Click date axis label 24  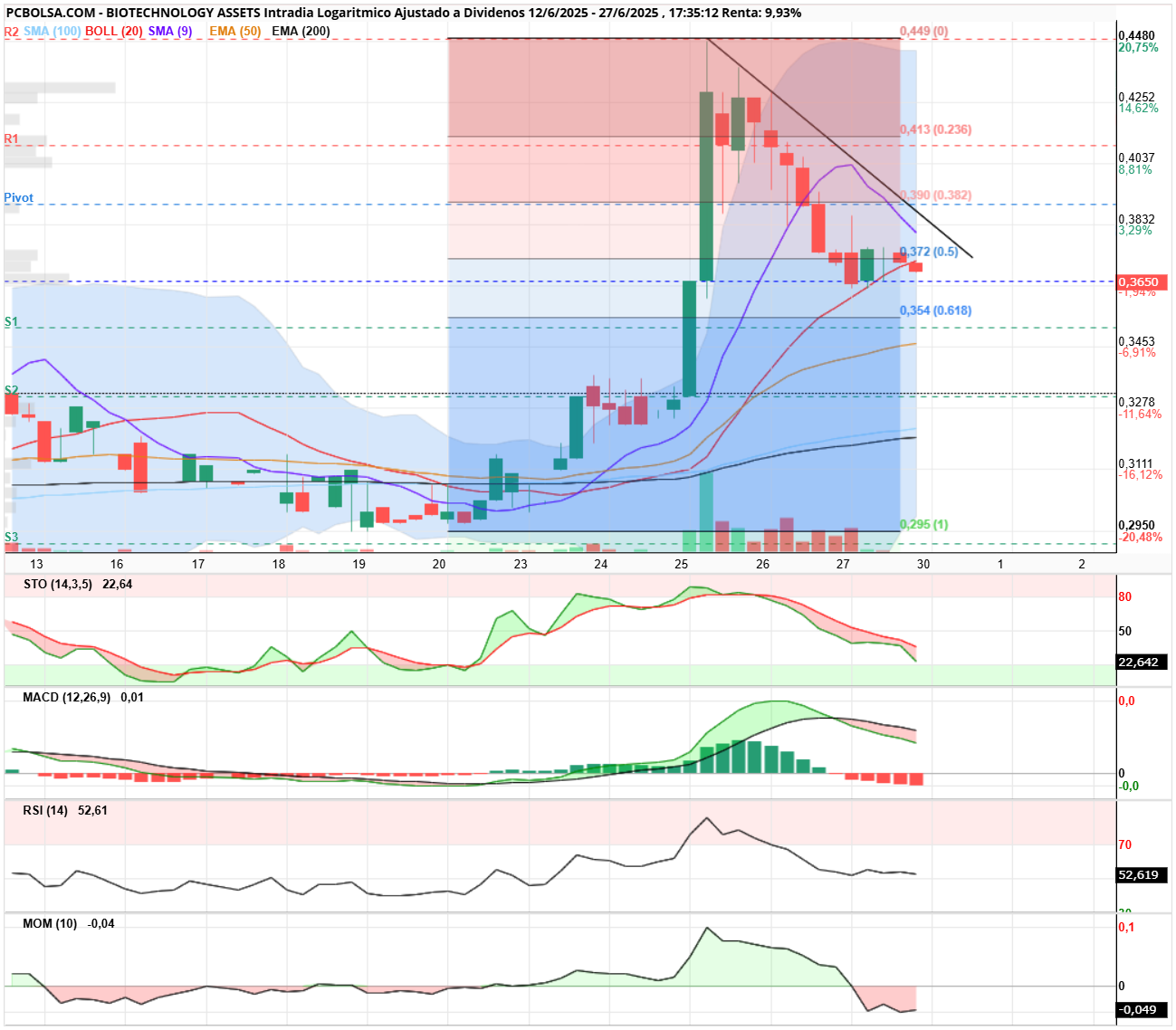(x=601, y=564)
